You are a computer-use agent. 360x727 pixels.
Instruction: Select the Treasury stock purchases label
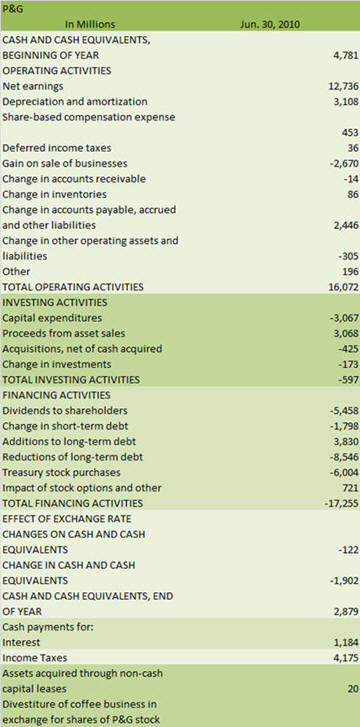click(x=61, y=472)
